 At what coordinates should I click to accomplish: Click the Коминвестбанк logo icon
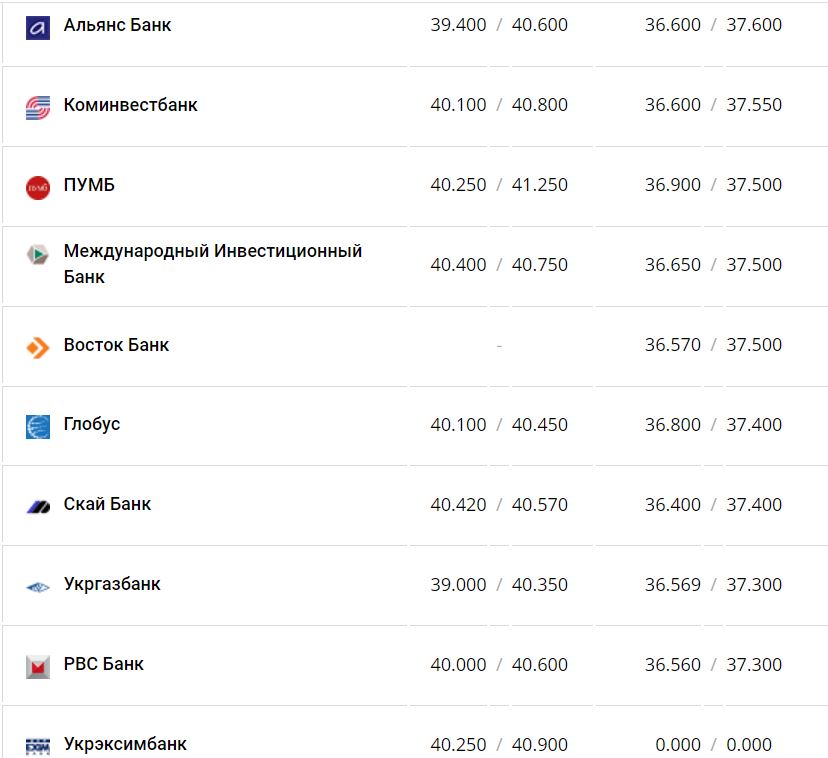click(x=38, y=107)
